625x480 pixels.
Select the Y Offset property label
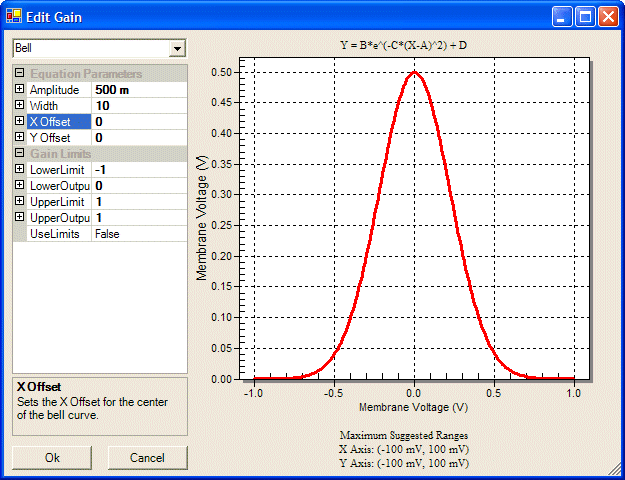[59, 138]
